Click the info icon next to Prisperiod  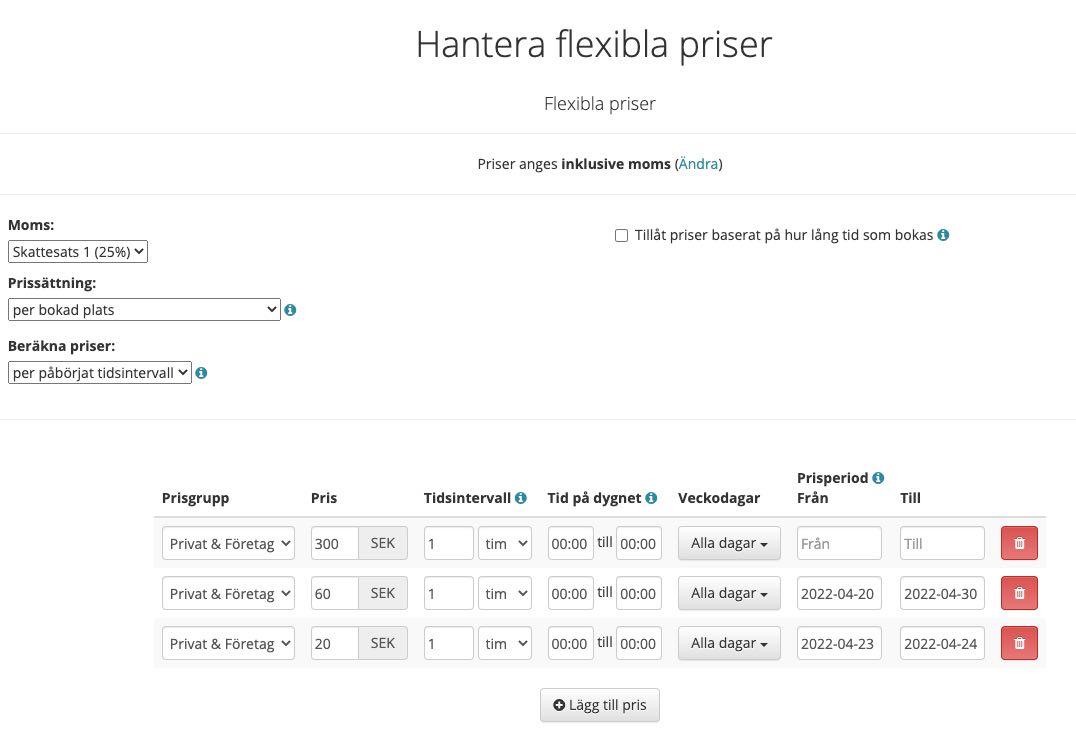click(x=878, y=477)
